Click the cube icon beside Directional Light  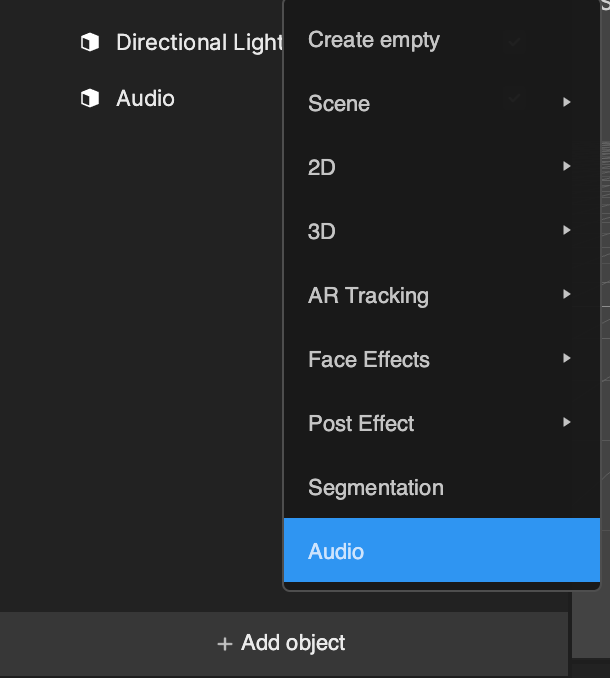[x=90, y=42]
